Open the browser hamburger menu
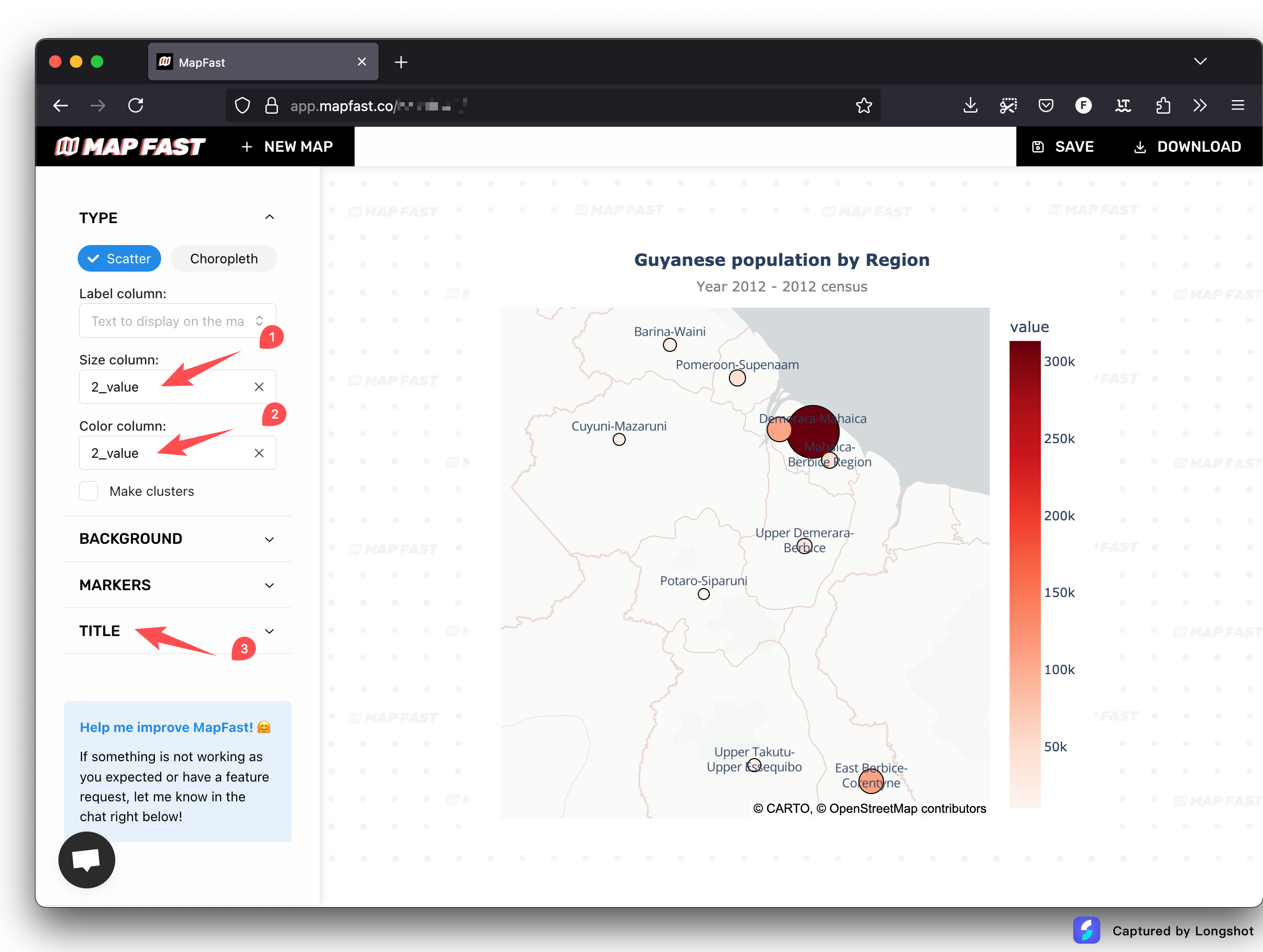1263x952 pixels. pos(1238,106)
